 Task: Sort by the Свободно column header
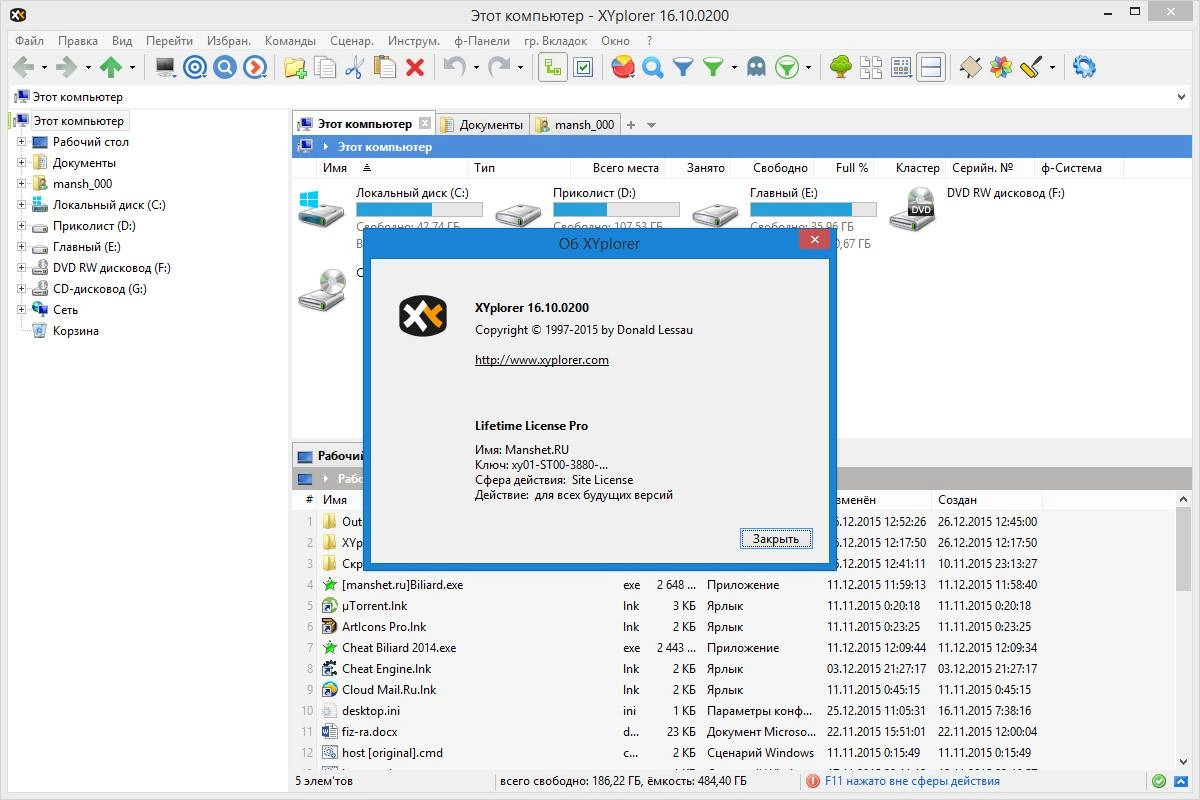tap(781, 168)
